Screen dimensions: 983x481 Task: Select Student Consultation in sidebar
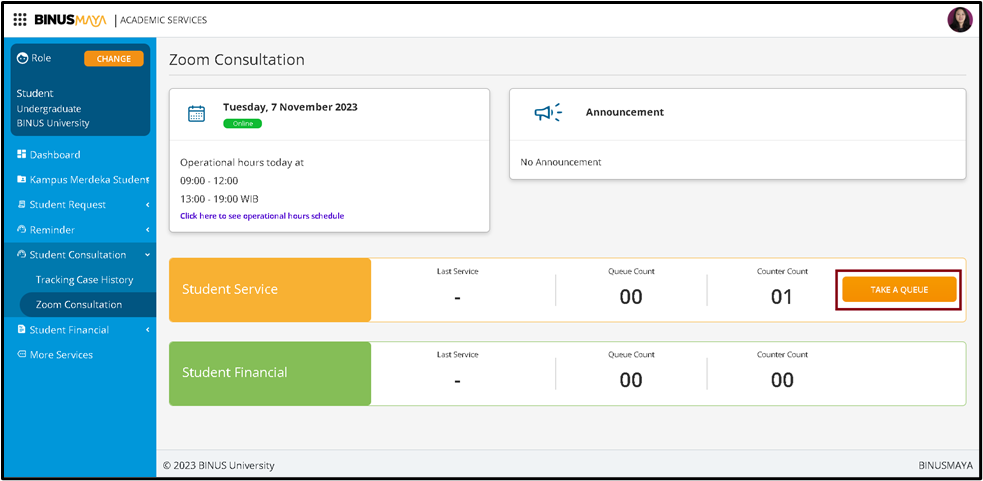click(x=80, y=255)
